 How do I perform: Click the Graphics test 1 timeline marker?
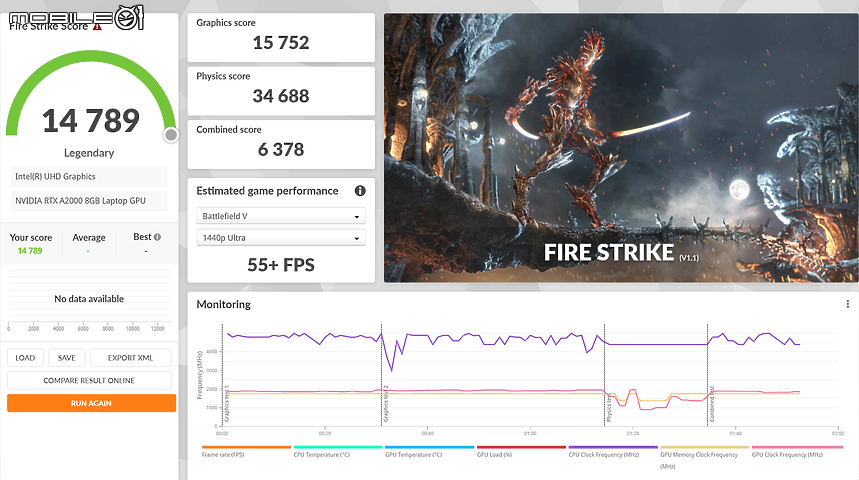point(226,403)
